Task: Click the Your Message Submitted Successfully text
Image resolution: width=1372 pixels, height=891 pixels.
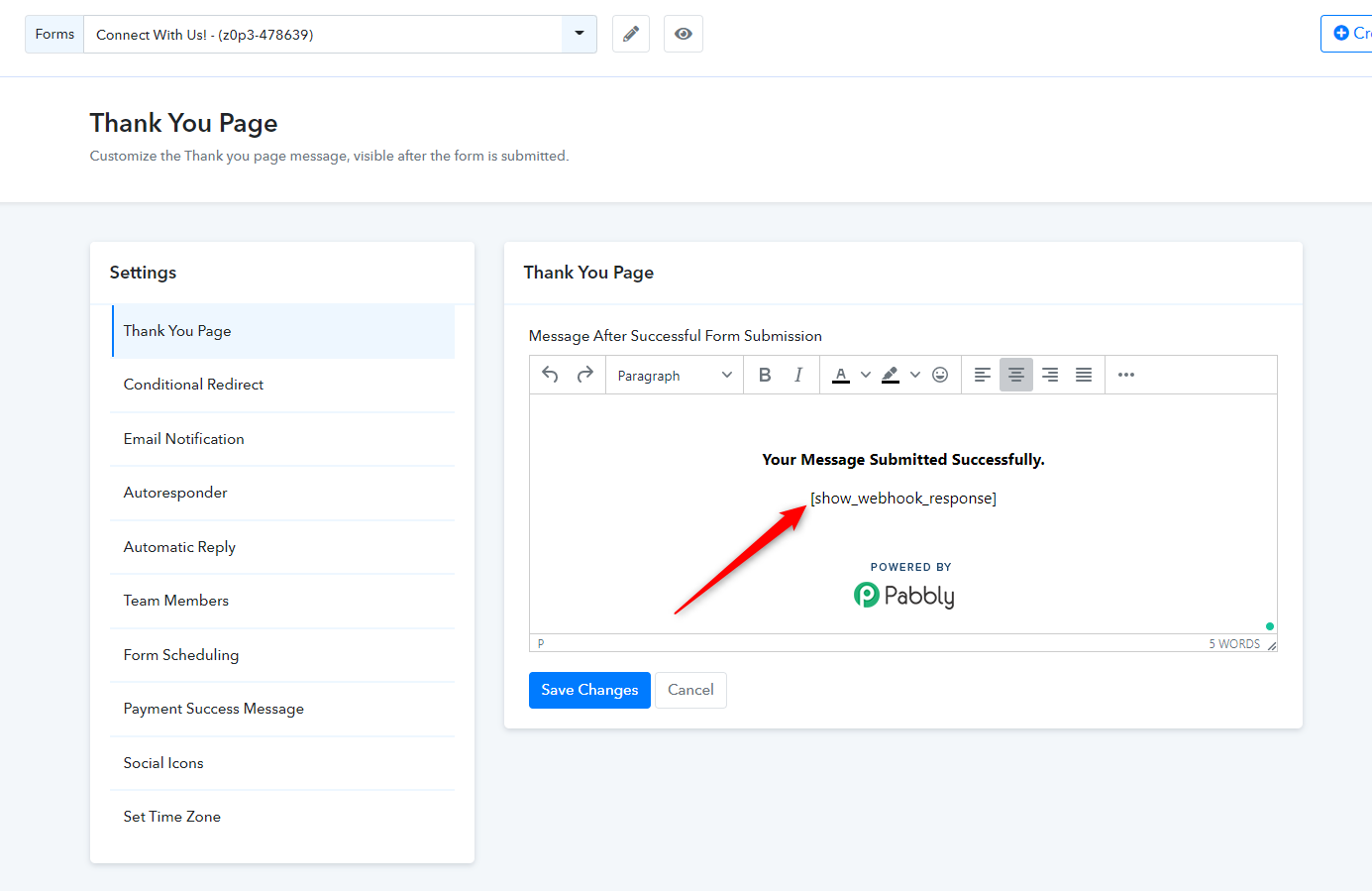Action: (903, 460)
